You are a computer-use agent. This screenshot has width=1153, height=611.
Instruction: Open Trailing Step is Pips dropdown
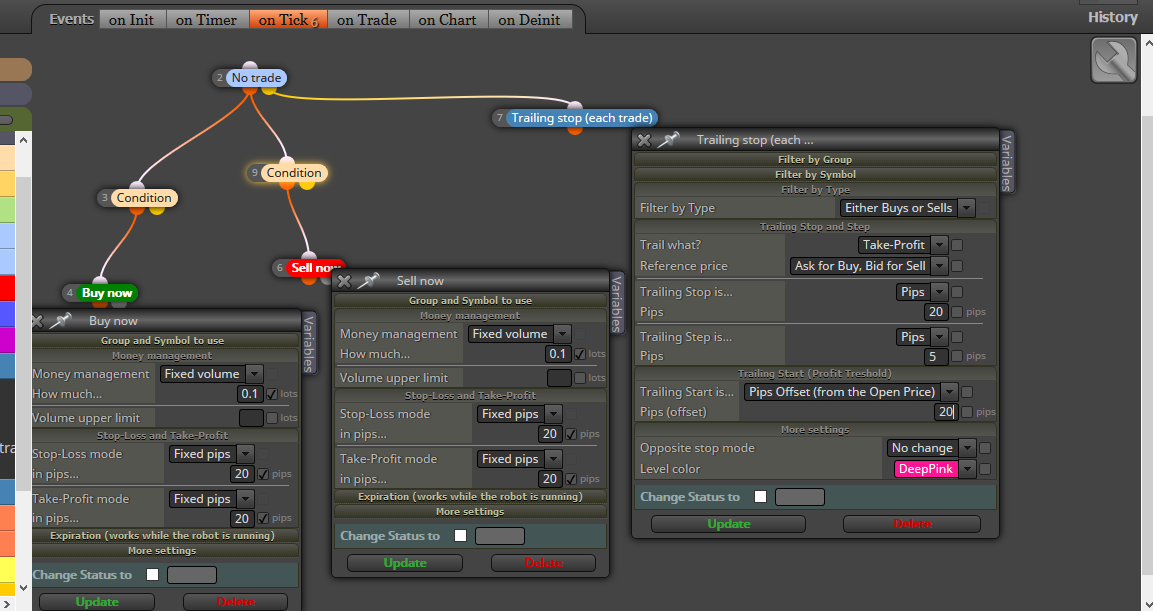[921, 337]
